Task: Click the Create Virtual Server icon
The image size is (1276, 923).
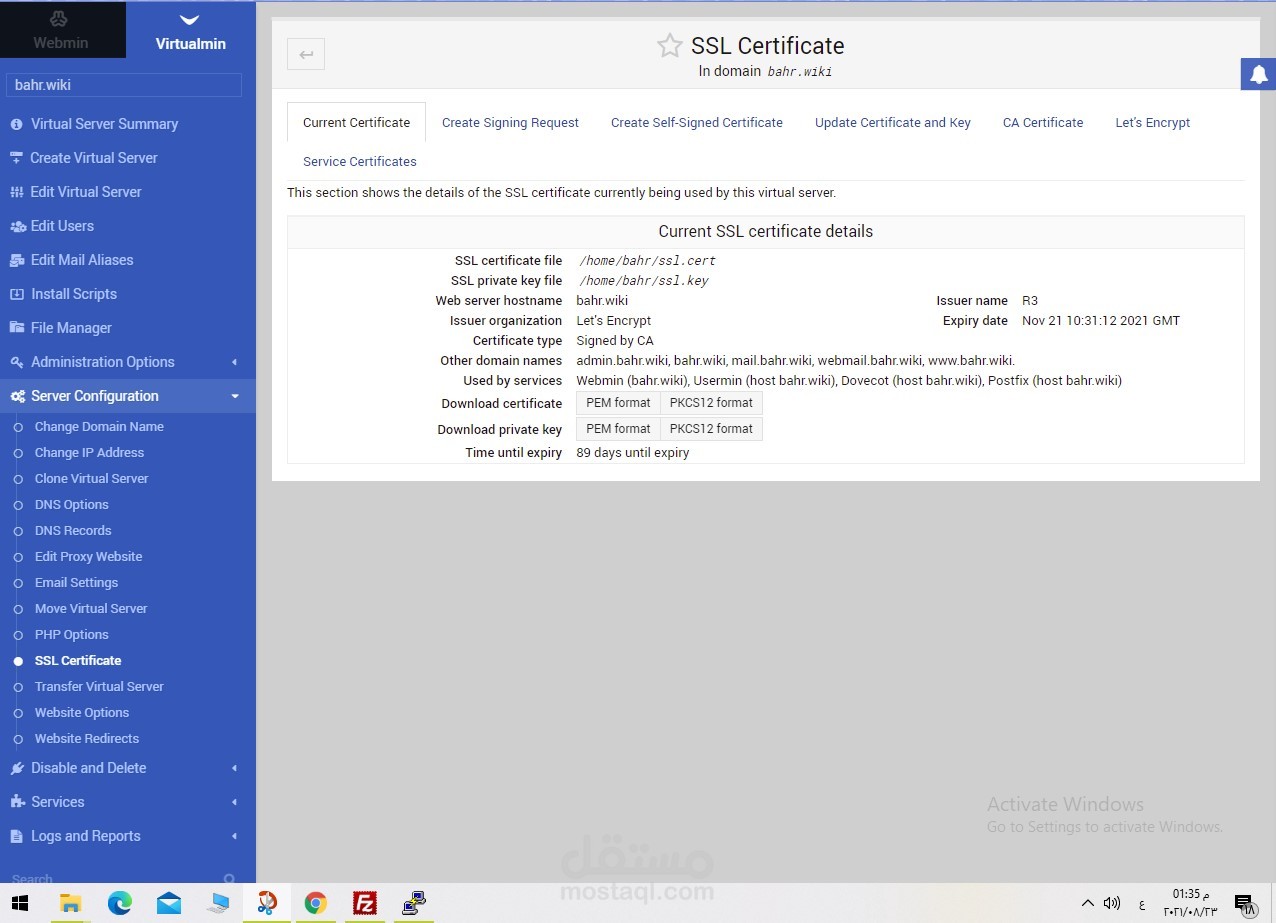Action: 16,158
